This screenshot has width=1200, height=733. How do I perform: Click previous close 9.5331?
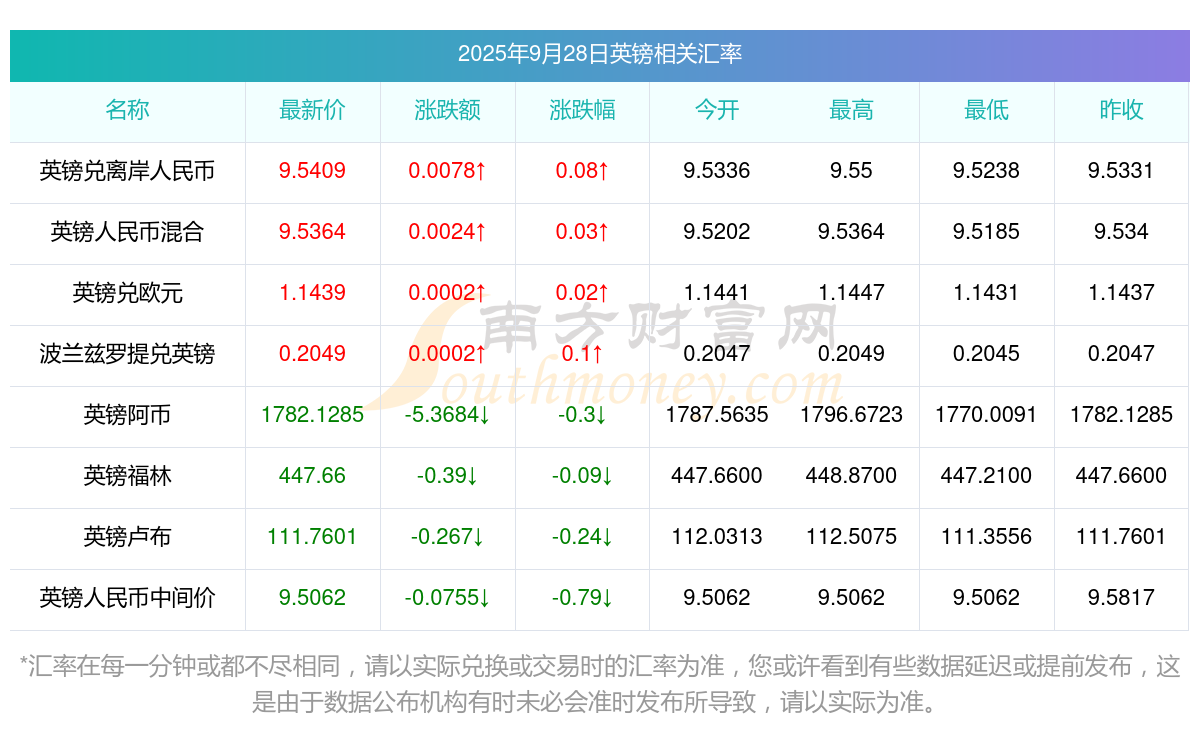pos(1121,171)
